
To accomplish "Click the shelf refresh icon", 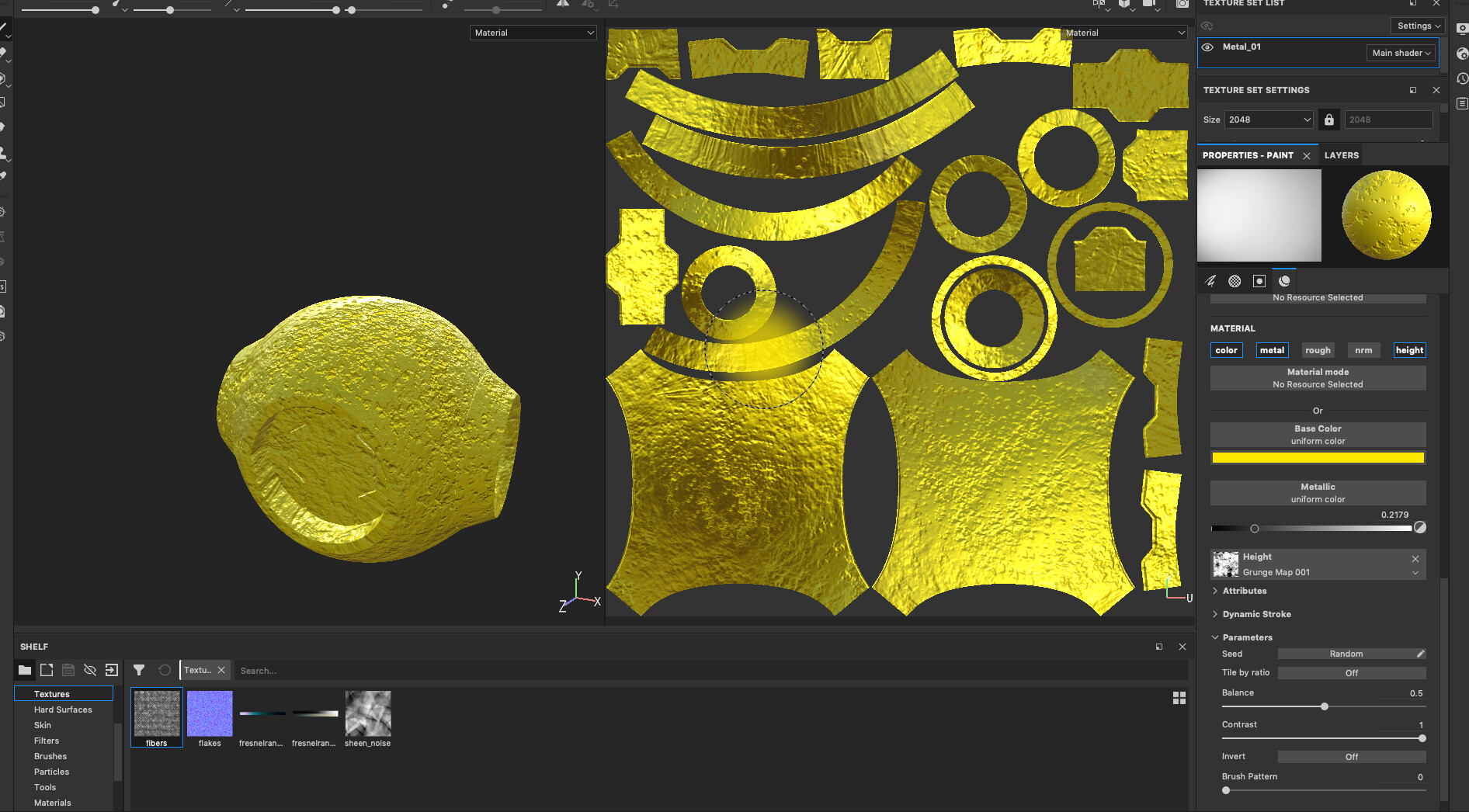I will (165, 670).
